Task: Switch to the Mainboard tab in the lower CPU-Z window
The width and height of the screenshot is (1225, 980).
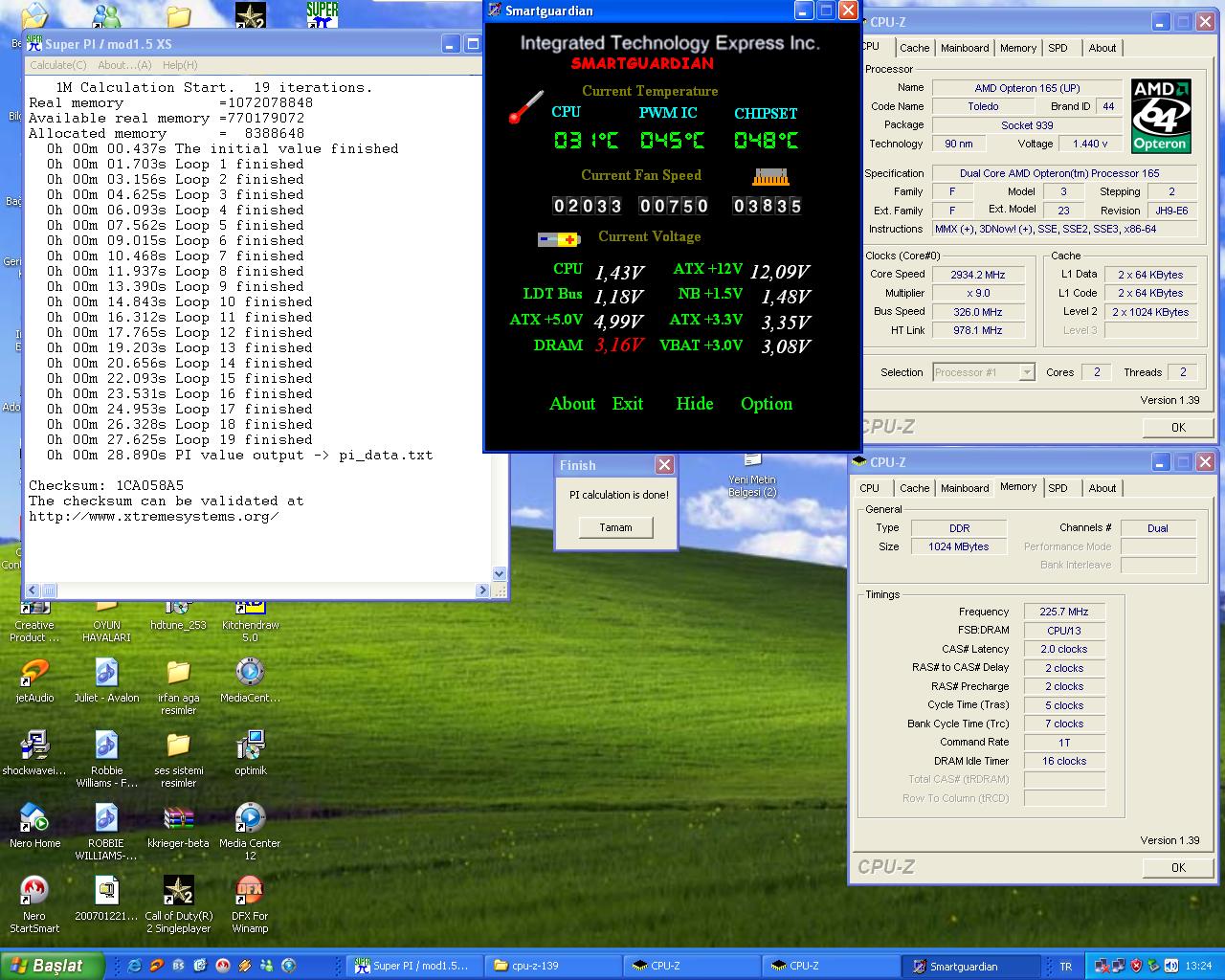Action: click(965, 488)
